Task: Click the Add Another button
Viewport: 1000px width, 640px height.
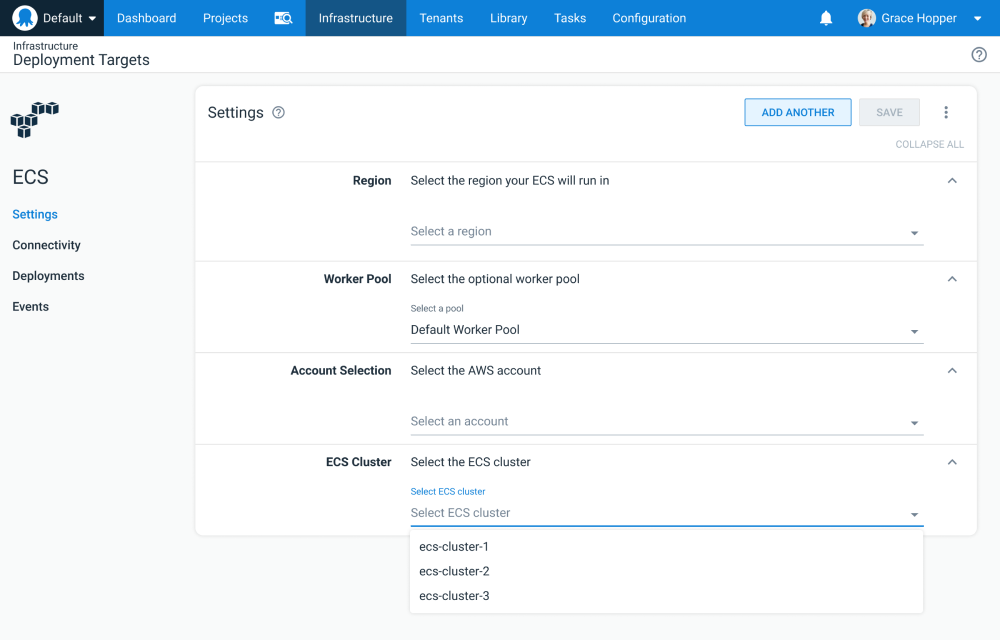Action: (x=797, y=113)
